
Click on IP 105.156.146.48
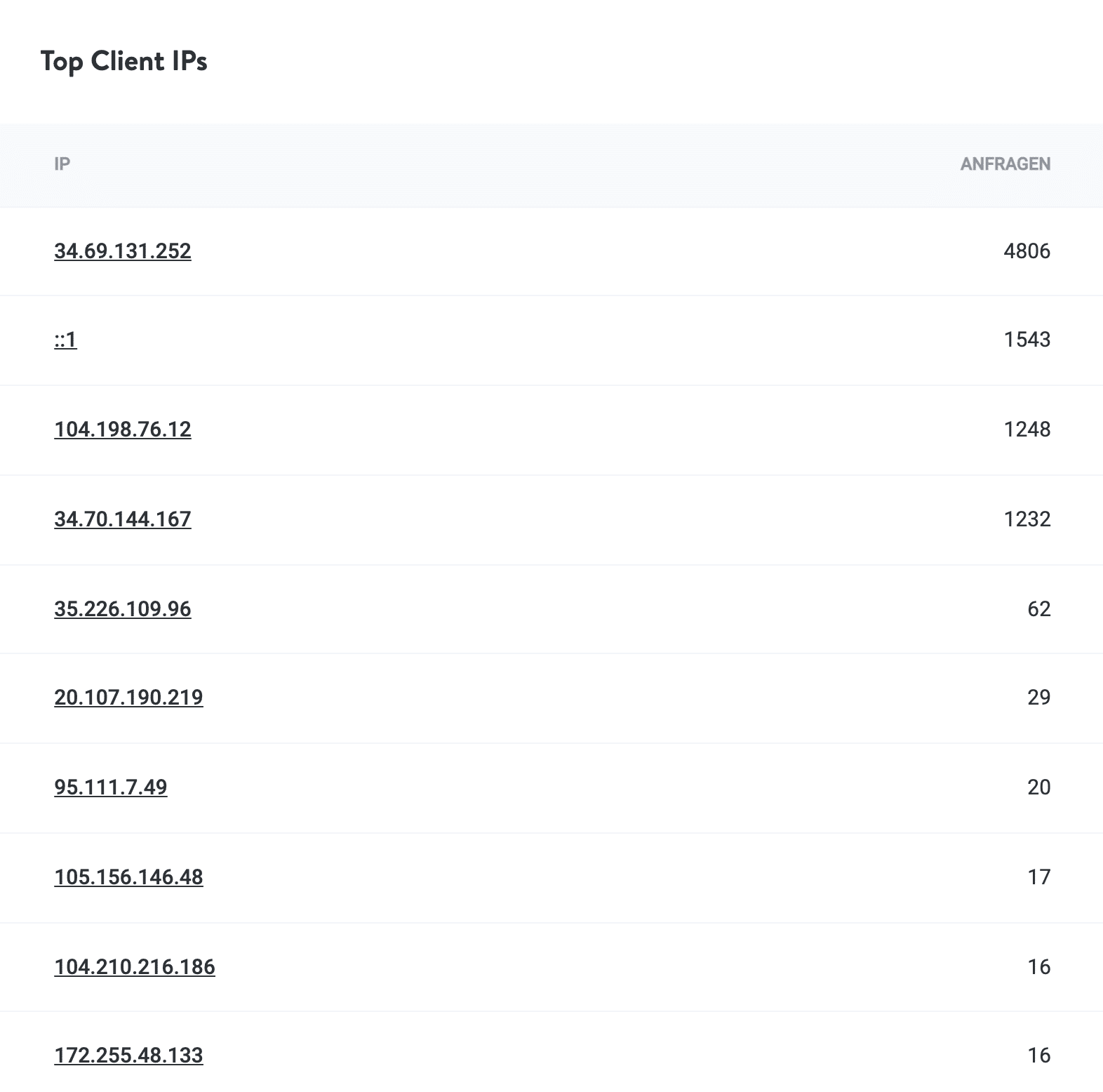128,877
